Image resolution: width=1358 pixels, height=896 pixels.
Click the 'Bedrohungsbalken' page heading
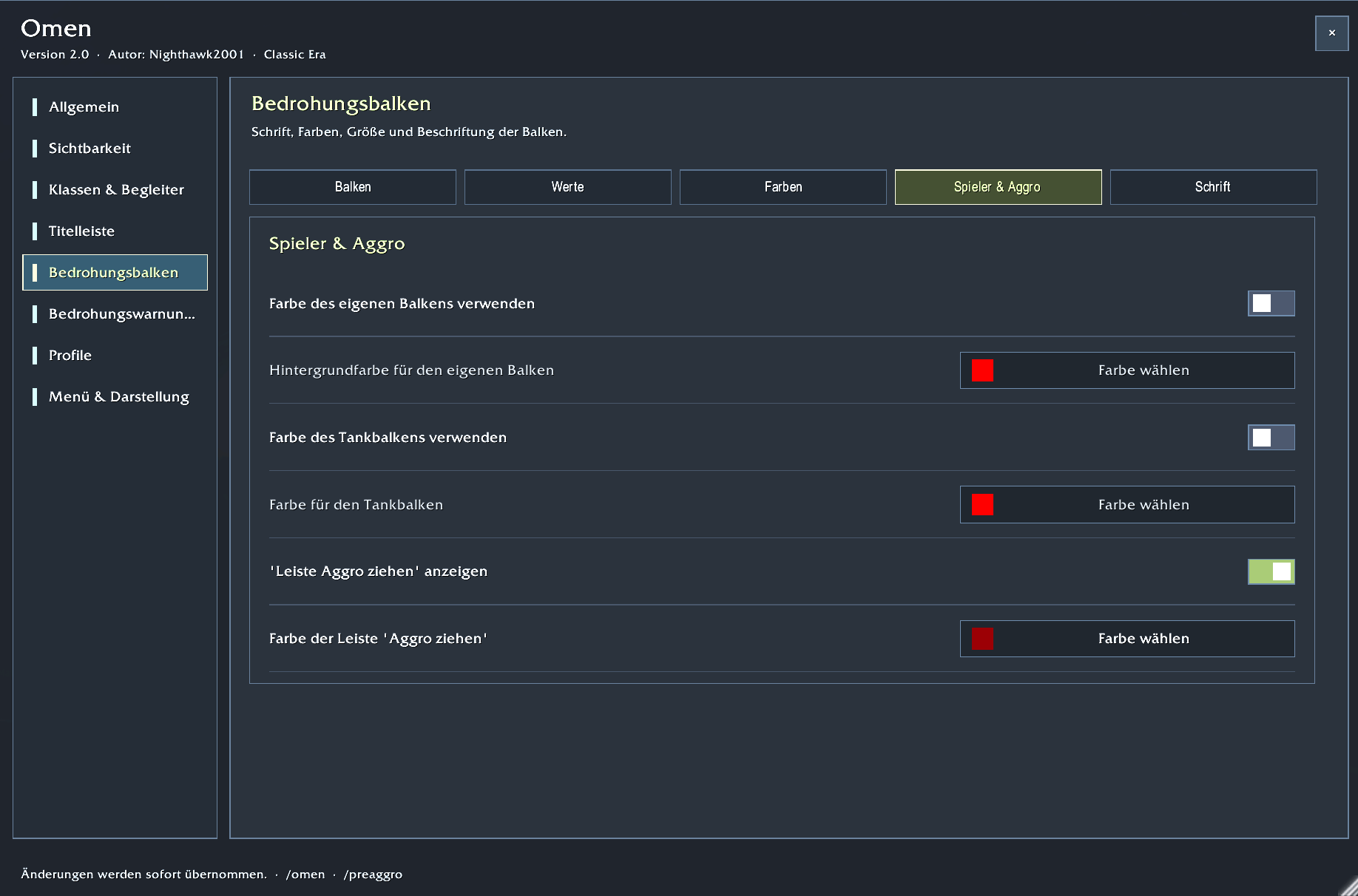tap(341, 103)
